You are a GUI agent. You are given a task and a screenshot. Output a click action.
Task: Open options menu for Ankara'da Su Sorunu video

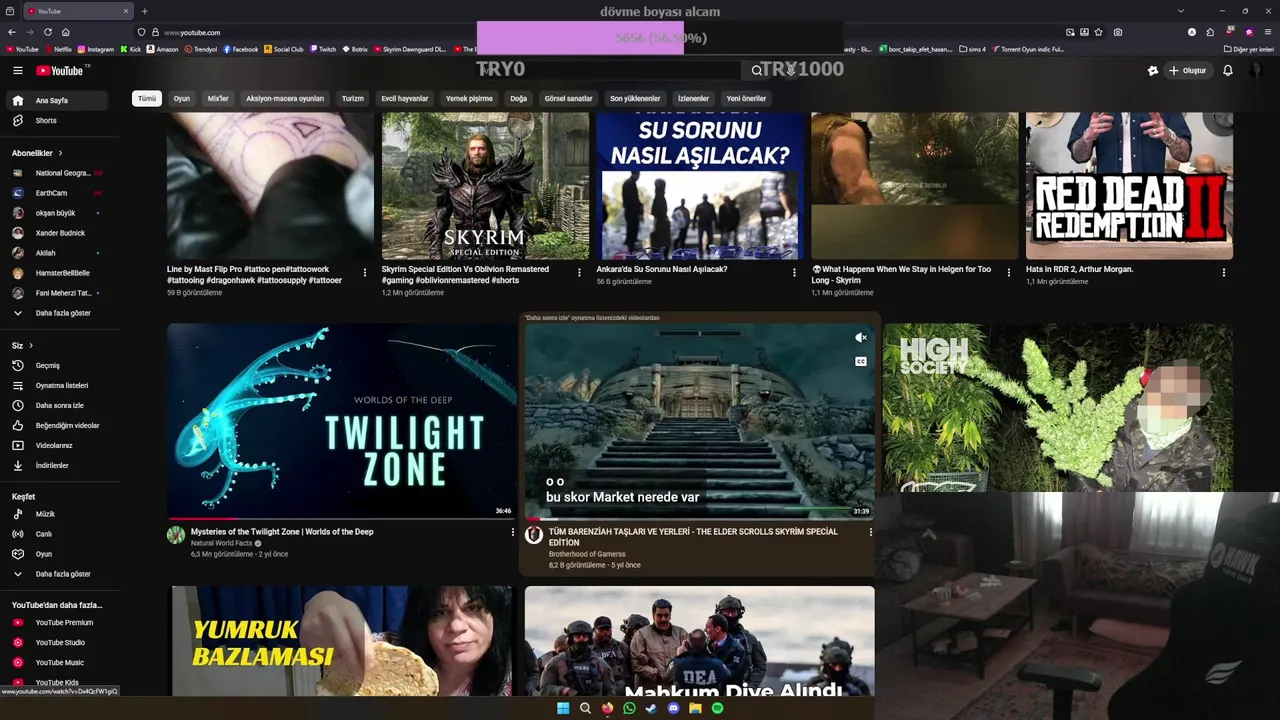(x=794, y=272)
